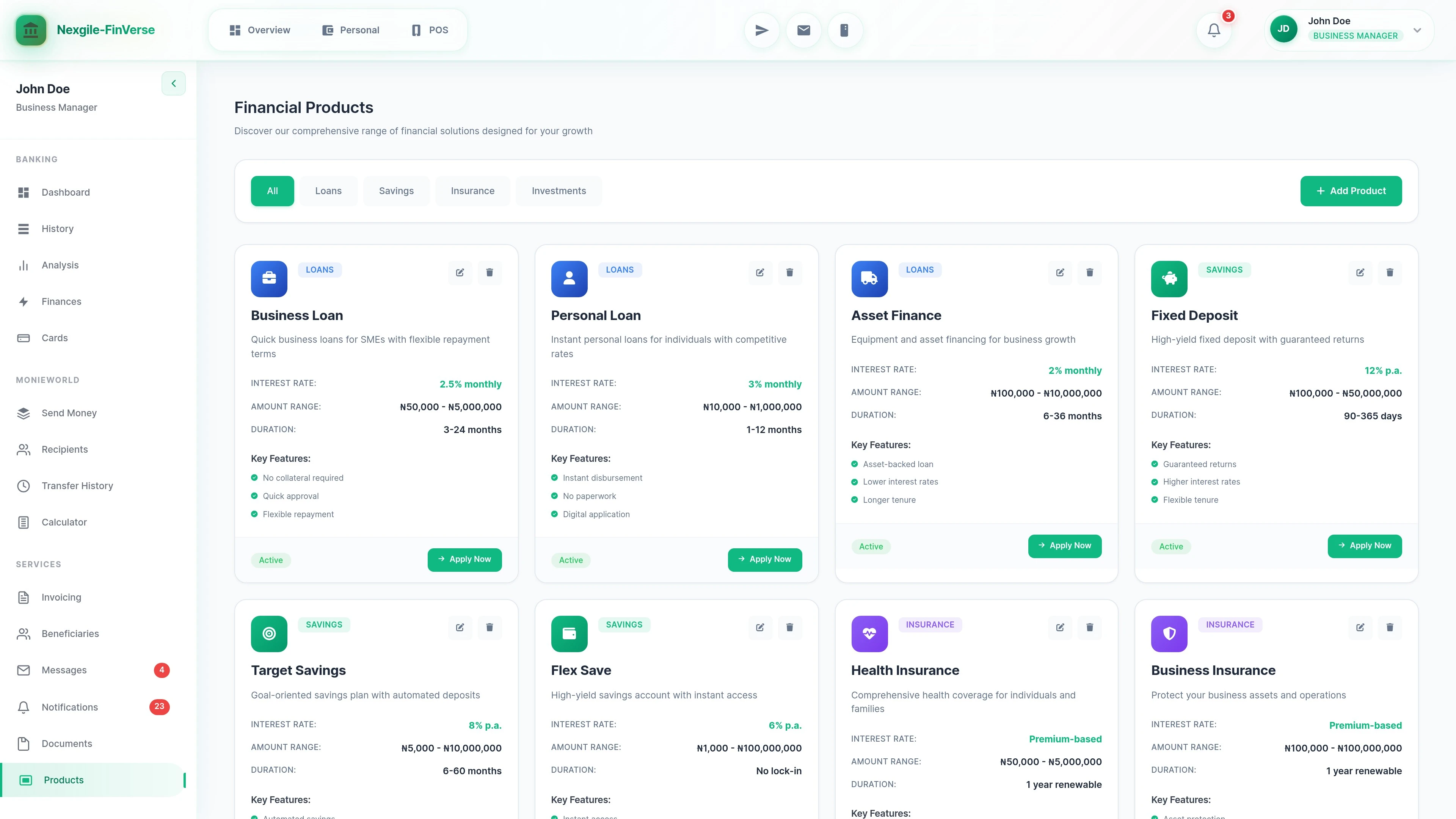The height and width of the screenshot is (819, 1456).
Task: Click the edit icon on Health Insurance card
Action: click(1060, 628)
